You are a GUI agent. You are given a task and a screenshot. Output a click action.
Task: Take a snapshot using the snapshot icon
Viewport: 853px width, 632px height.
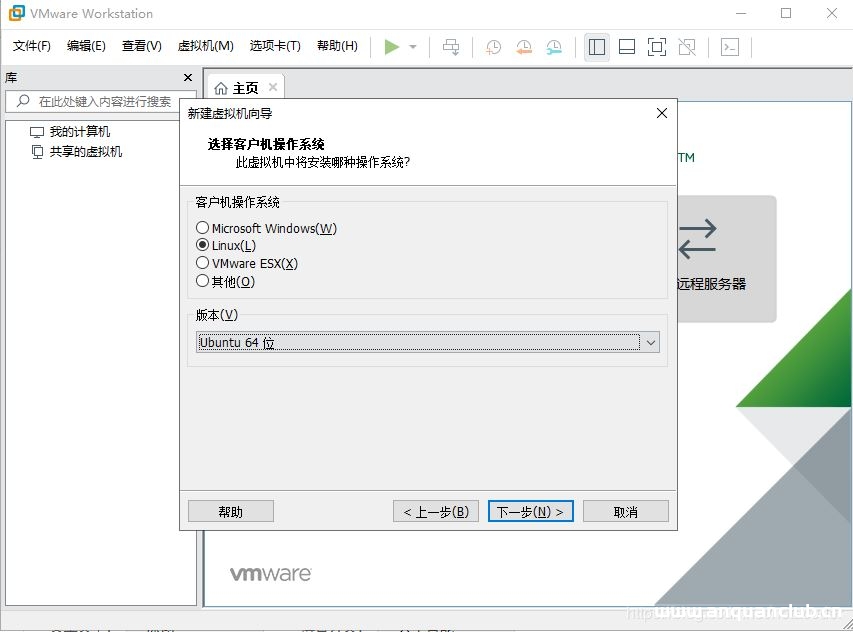491,46
